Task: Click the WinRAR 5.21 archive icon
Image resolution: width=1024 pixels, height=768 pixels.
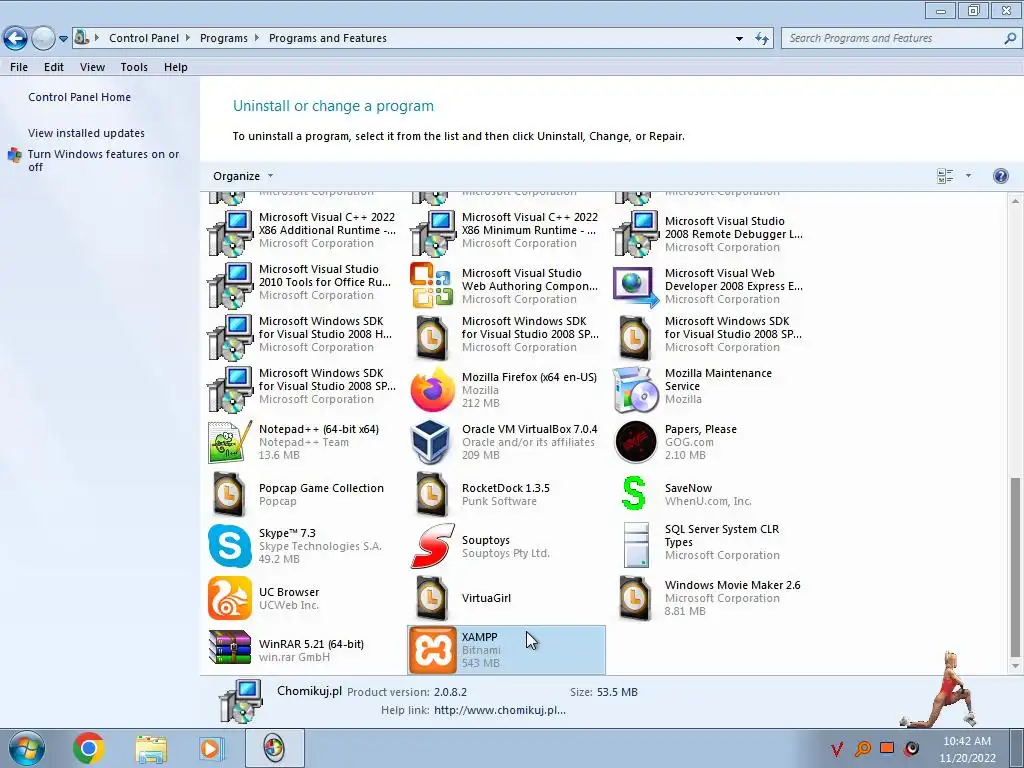Action: [x=229, y=647]
